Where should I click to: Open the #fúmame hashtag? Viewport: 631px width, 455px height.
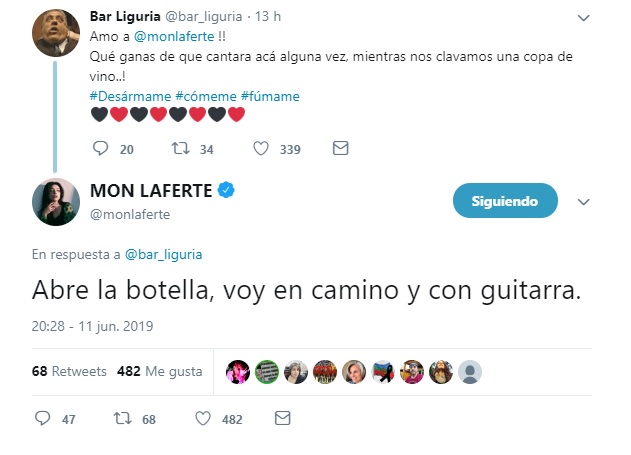(x=270, y=96)
